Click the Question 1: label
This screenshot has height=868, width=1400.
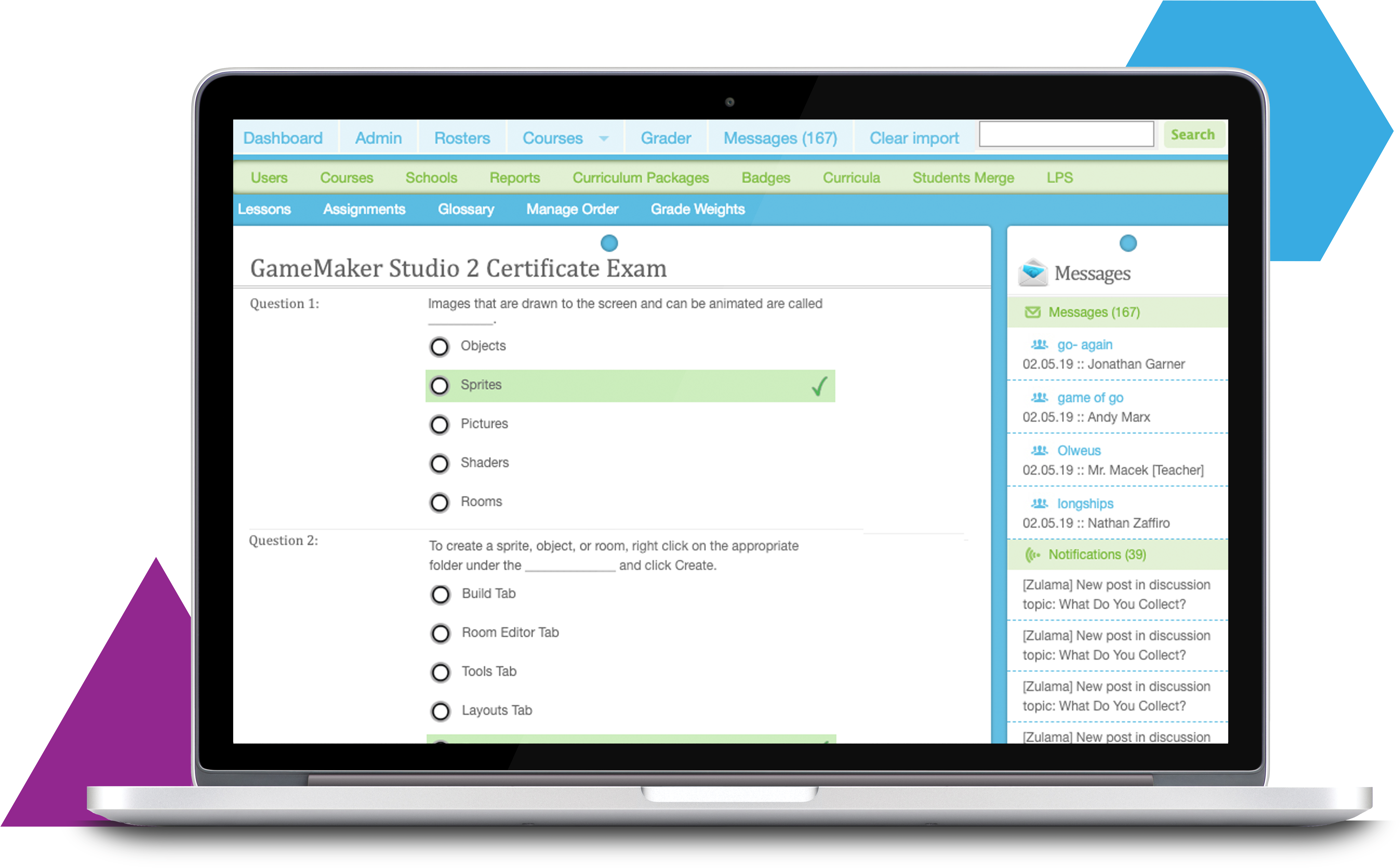tap(285, 304)
